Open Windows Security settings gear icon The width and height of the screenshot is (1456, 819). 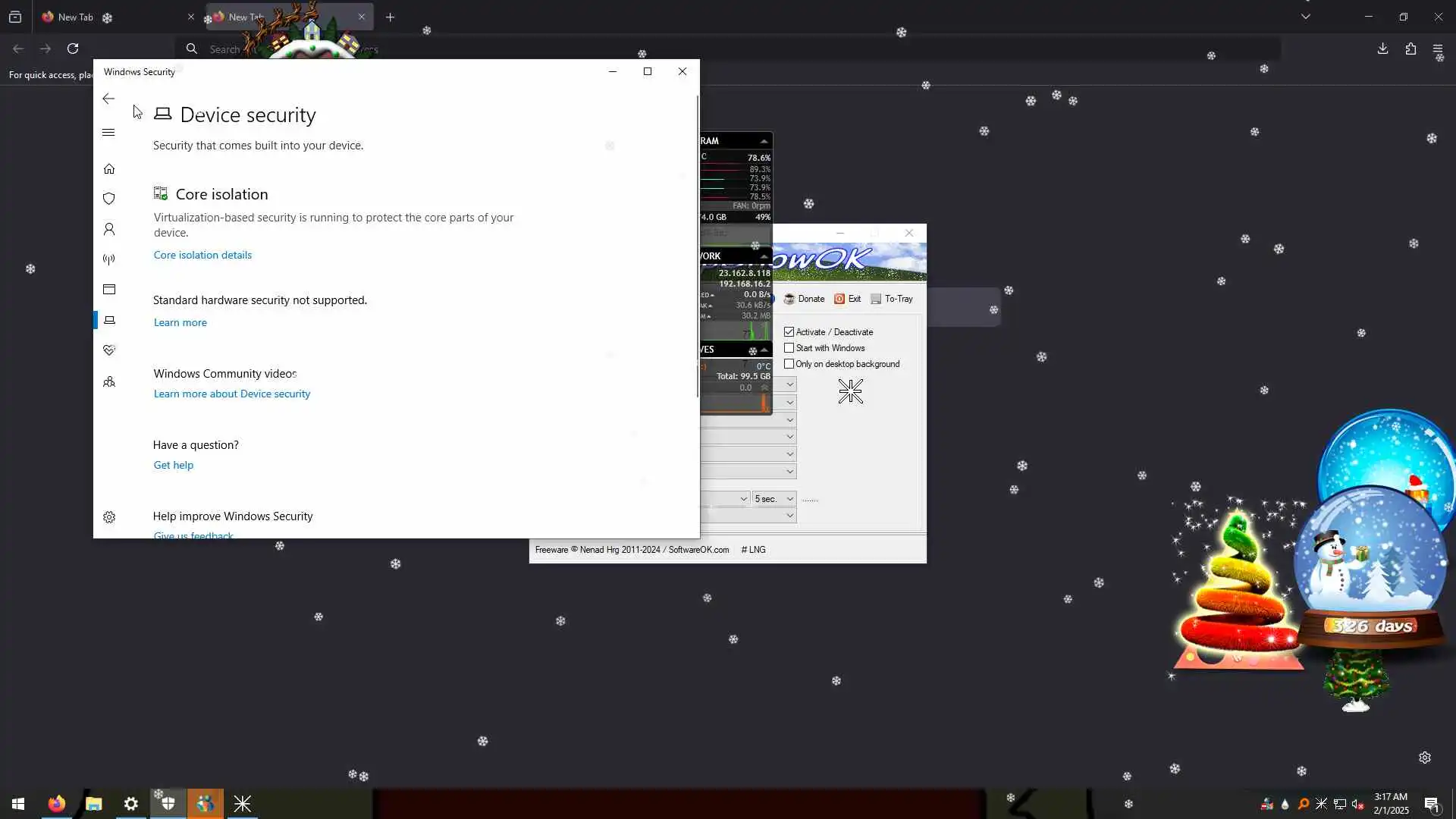pyautogui.click(x=109, y=517)
